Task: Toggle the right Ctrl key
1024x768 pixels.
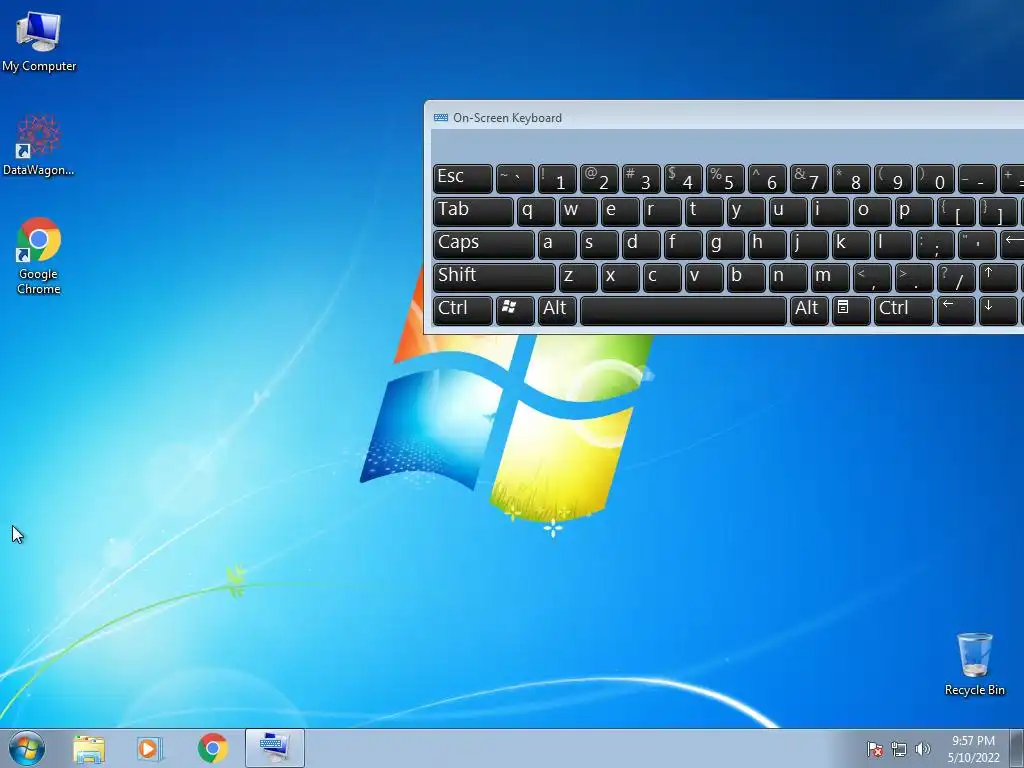Action: tap(903, 310)
